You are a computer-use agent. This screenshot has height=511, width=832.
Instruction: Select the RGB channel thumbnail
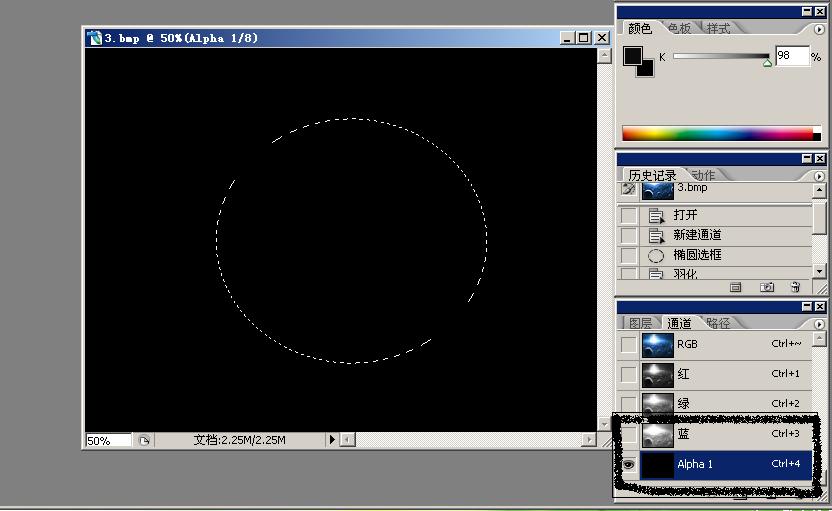[x=657, y=345]
